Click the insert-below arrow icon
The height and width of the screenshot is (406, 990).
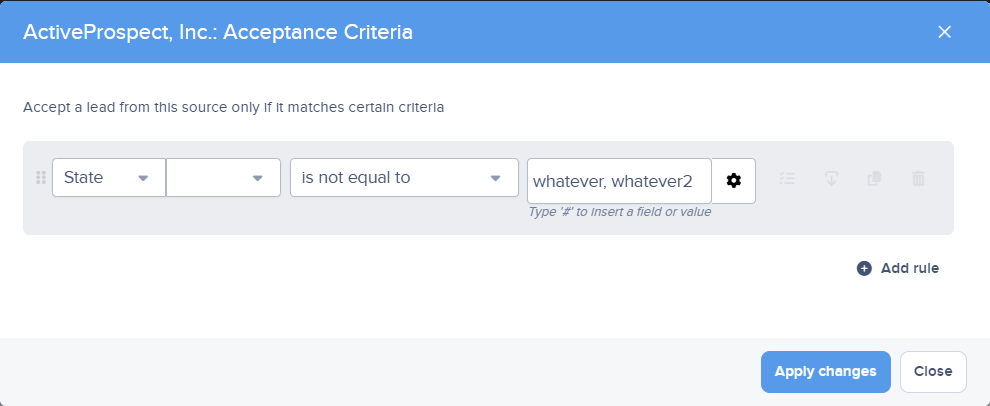click(830, 178)
